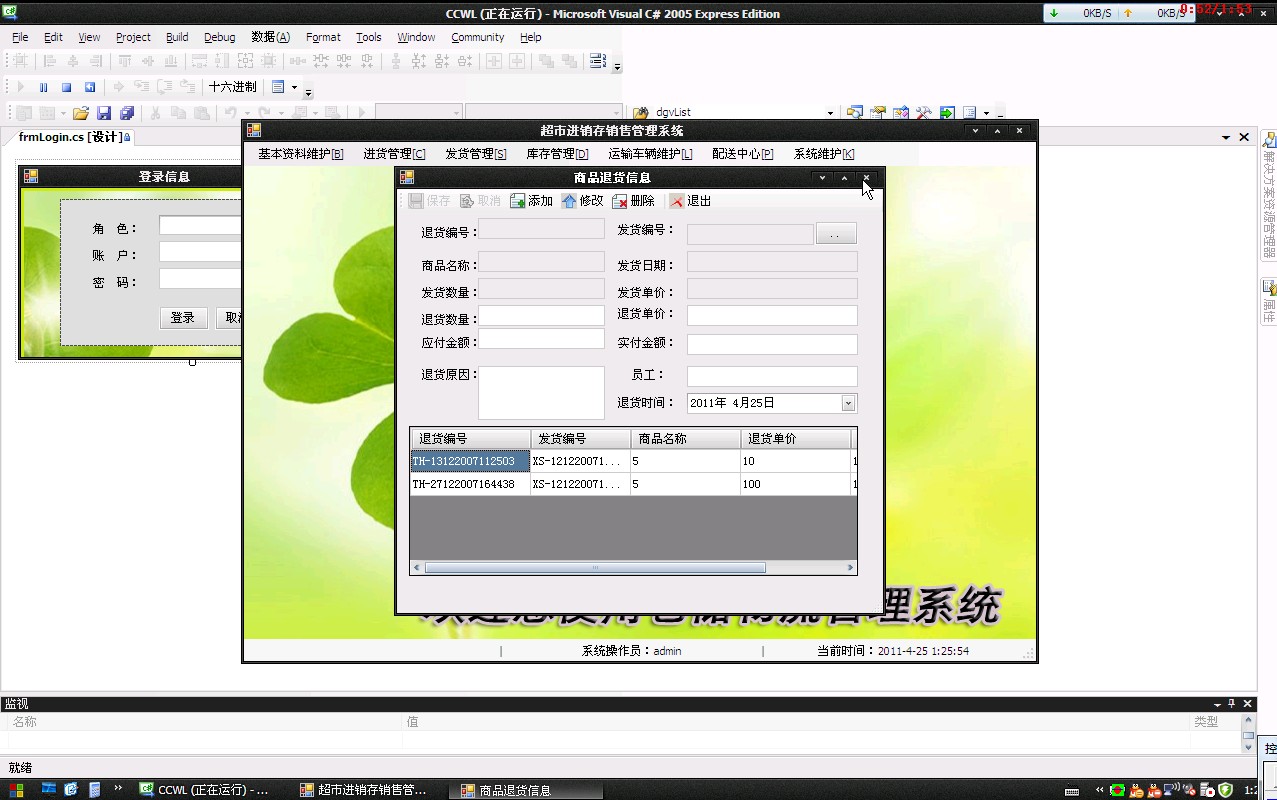
Task: Open the document tab list dropdown arrow
Action: (1226, 137)
